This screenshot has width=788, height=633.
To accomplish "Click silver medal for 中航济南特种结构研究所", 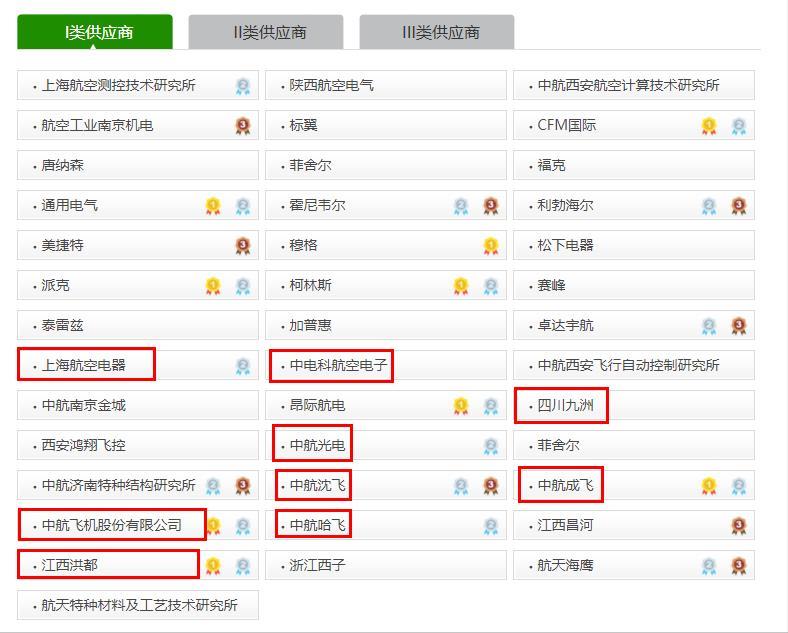I will tap(213, 486).
